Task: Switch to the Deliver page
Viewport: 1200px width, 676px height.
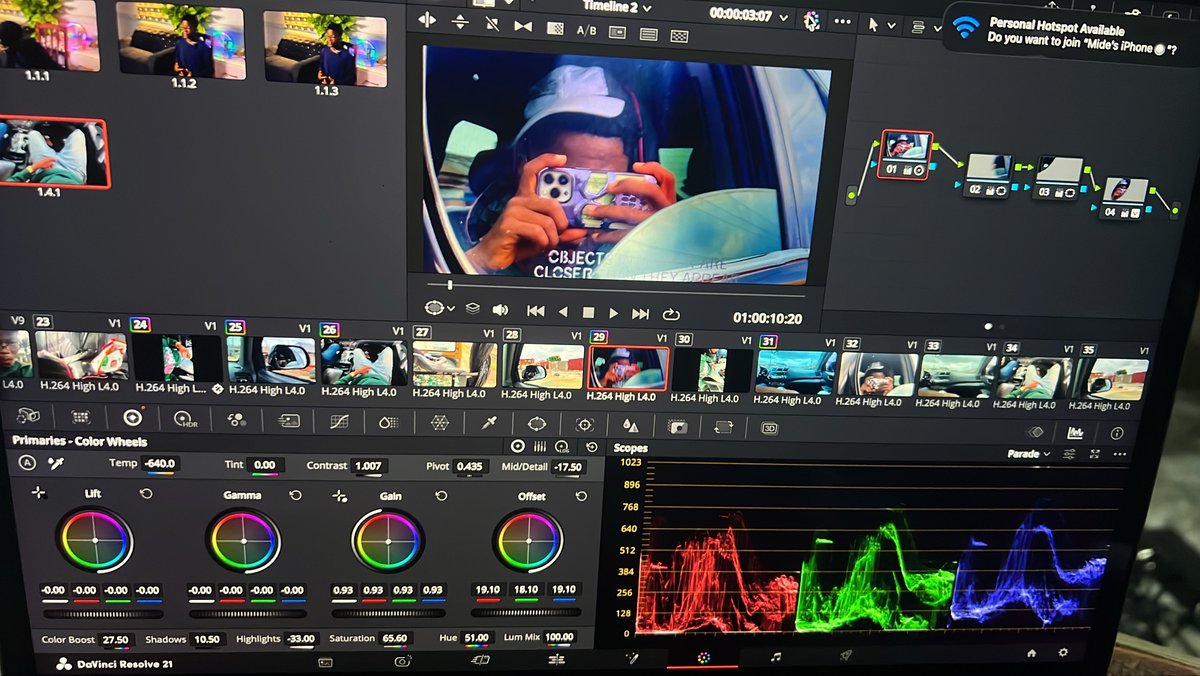Action: coord(846,655)
